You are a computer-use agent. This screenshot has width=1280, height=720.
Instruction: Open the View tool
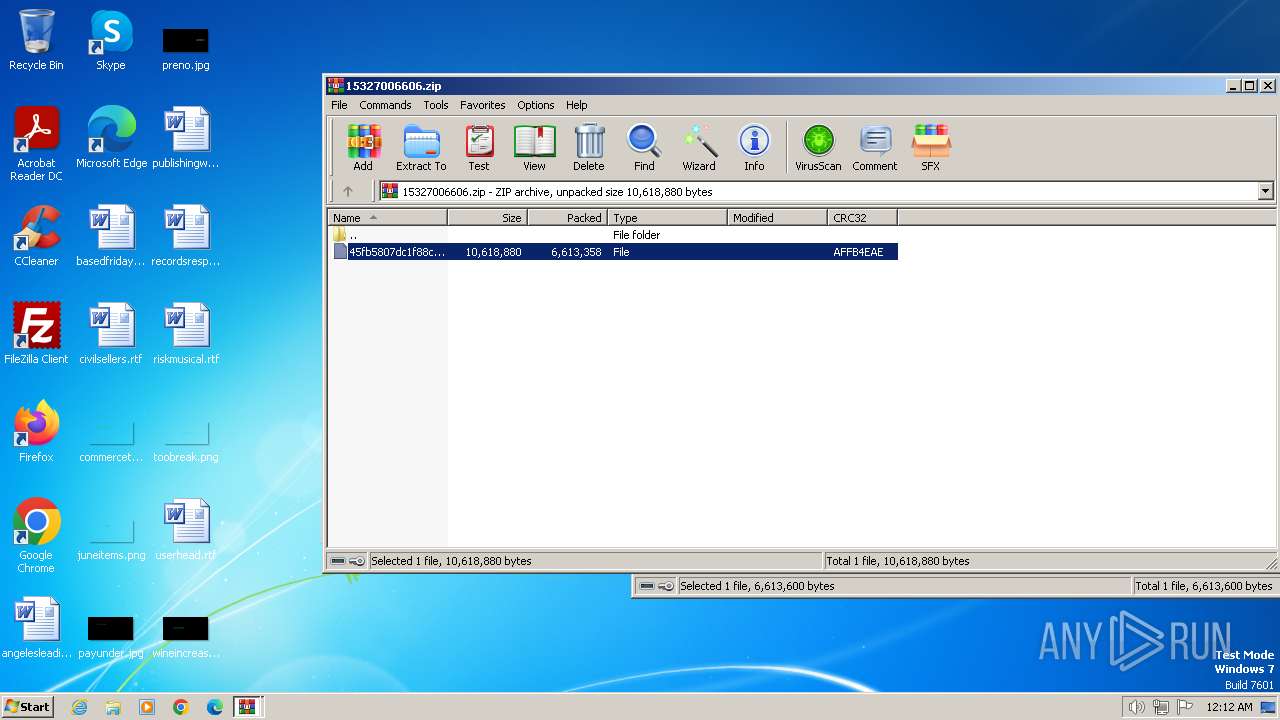click(x=534, y=148)
